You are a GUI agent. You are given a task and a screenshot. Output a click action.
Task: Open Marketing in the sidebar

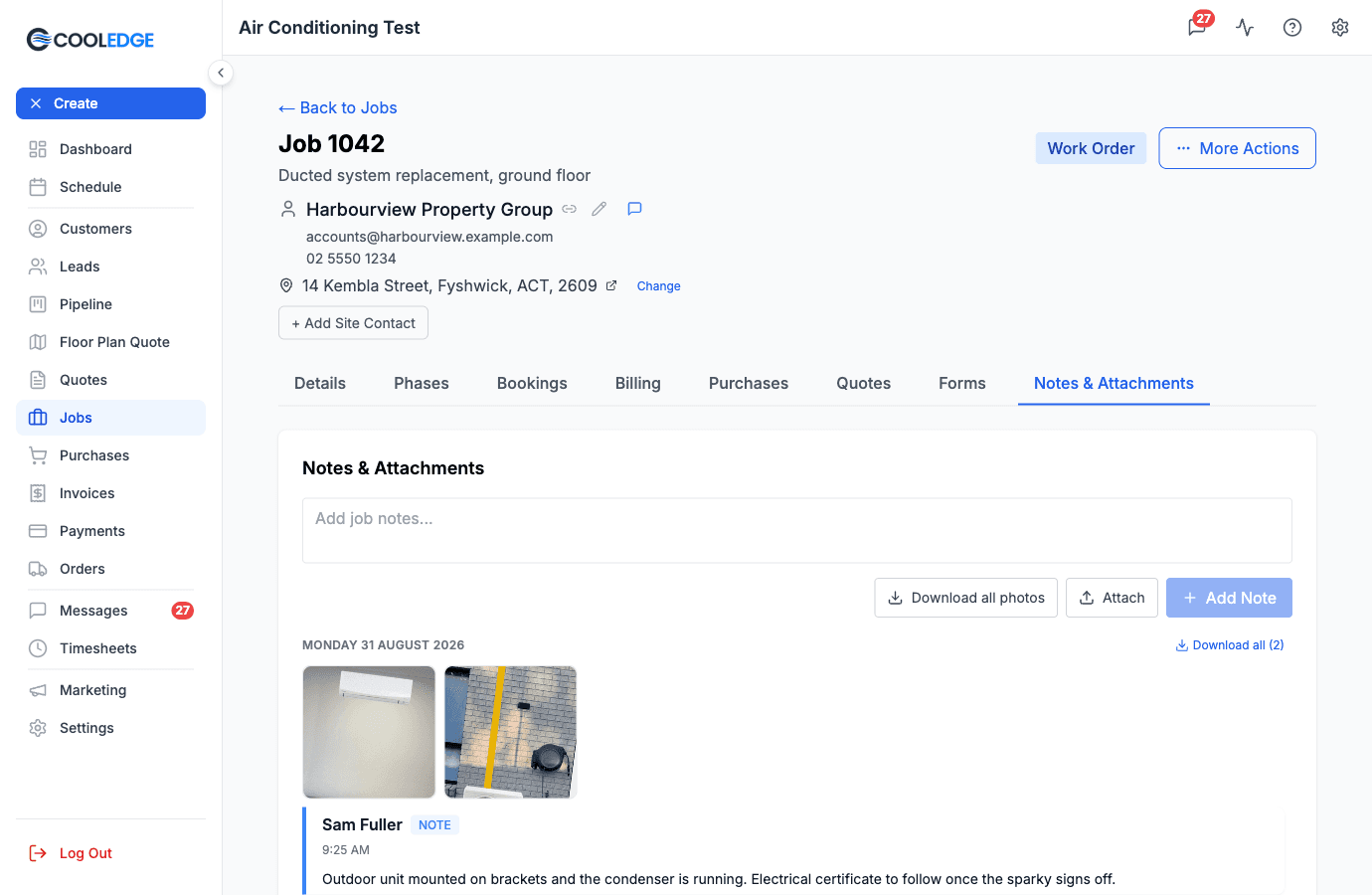[x=110, y=690]
